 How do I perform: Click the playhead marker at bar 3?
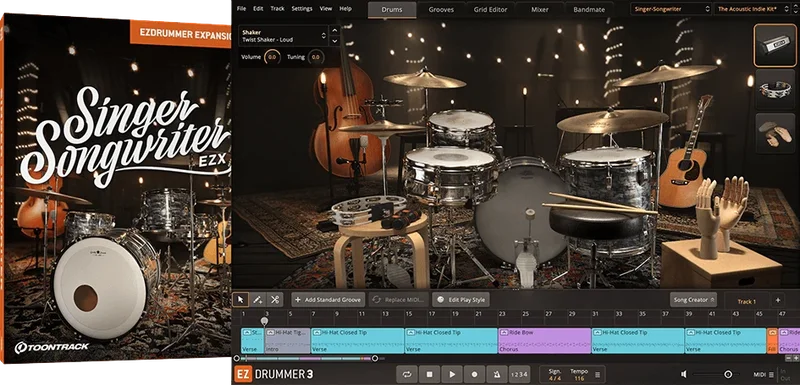pos(264,321)
